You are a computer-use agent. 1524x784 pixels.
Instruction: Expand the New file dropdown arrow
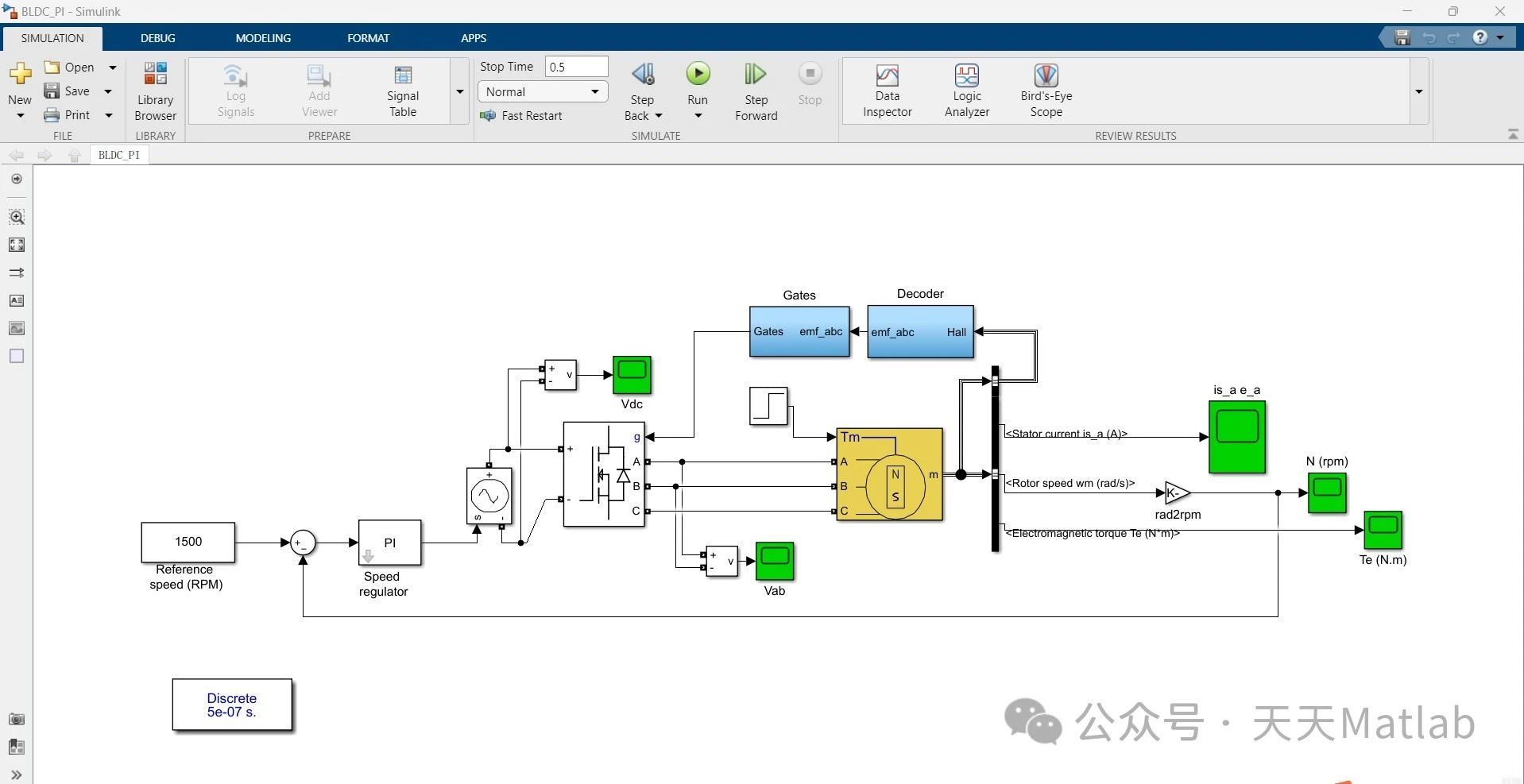click(x=20, y=115)
